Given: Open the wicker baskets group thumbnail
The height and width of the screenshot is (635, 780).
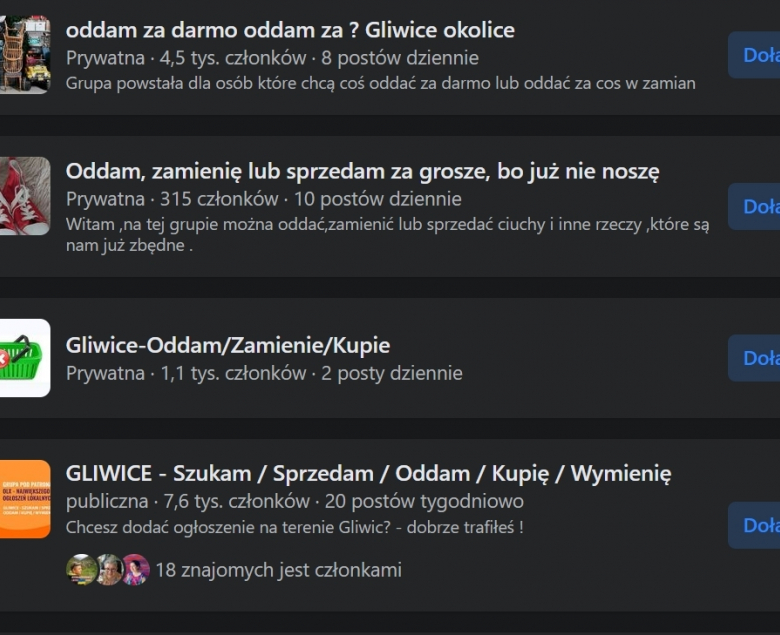Looking at the screenshot, I should 24,55.
